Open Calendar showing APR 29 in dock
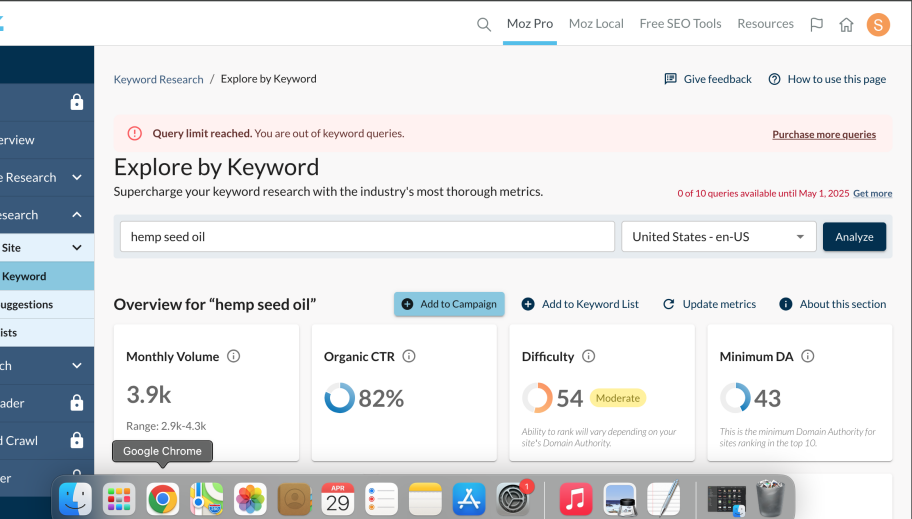This screenshot has width=912, height=519. click(338, 499)
